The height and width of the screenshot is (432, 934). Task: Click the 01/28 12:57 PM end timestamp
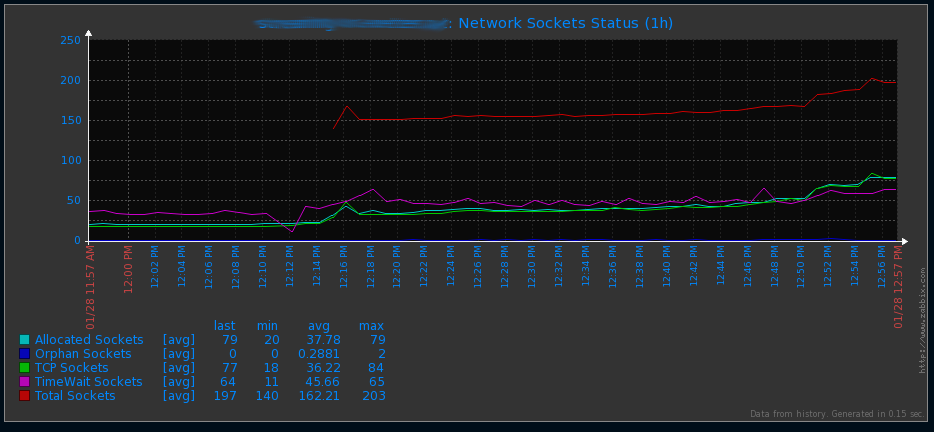click(x=898, y=287)
